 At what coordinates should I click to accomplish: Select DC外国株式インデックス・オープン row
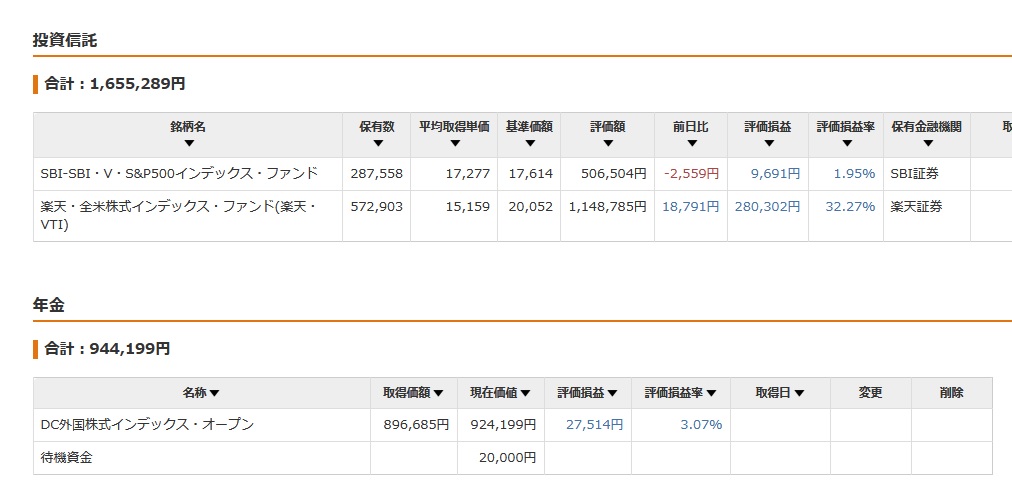[x=513, y=425]
